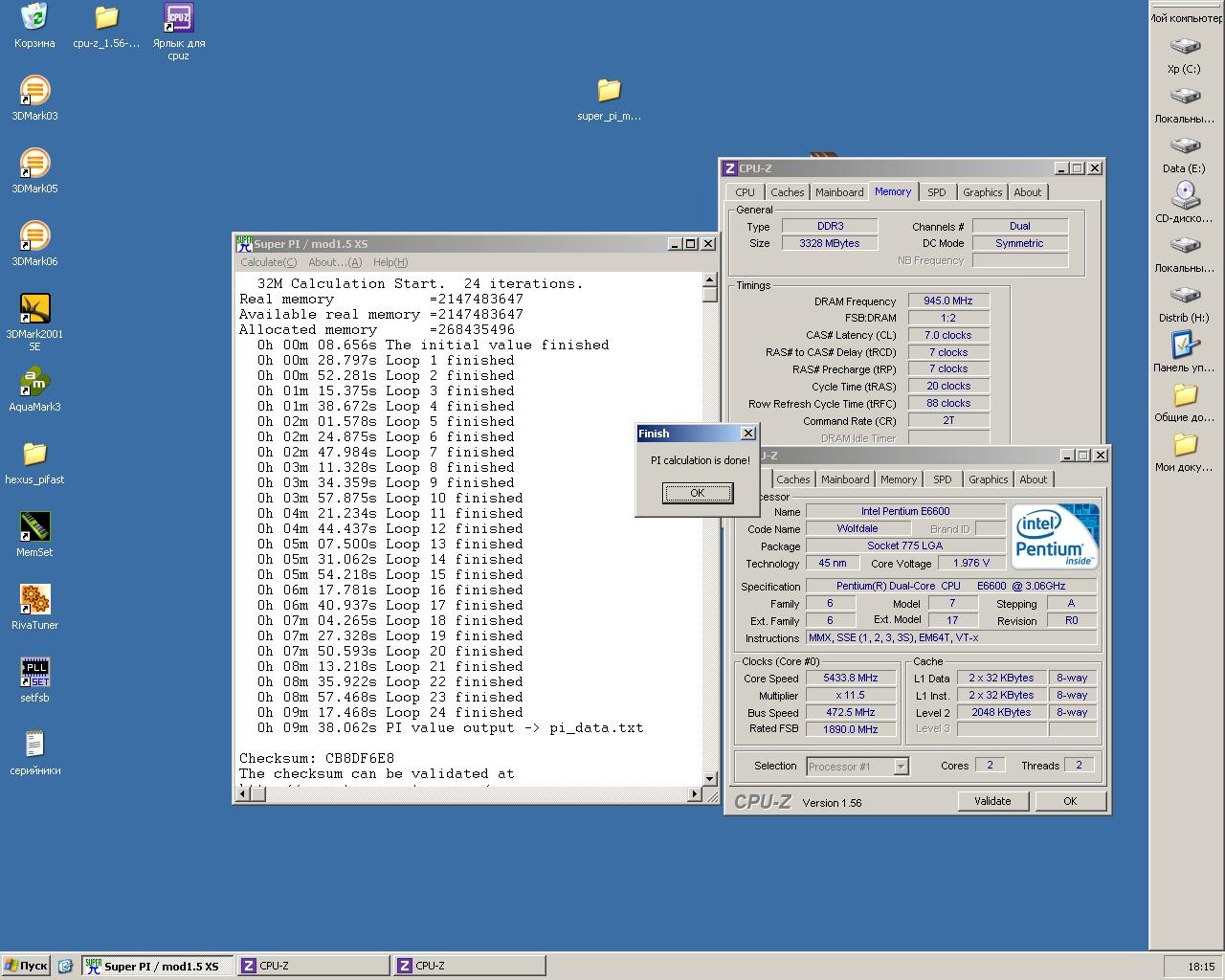The height and width of the screenshot is (980, 1225).
Task: Open the About...(A) menu in Super PI
Action: point(335,262)
